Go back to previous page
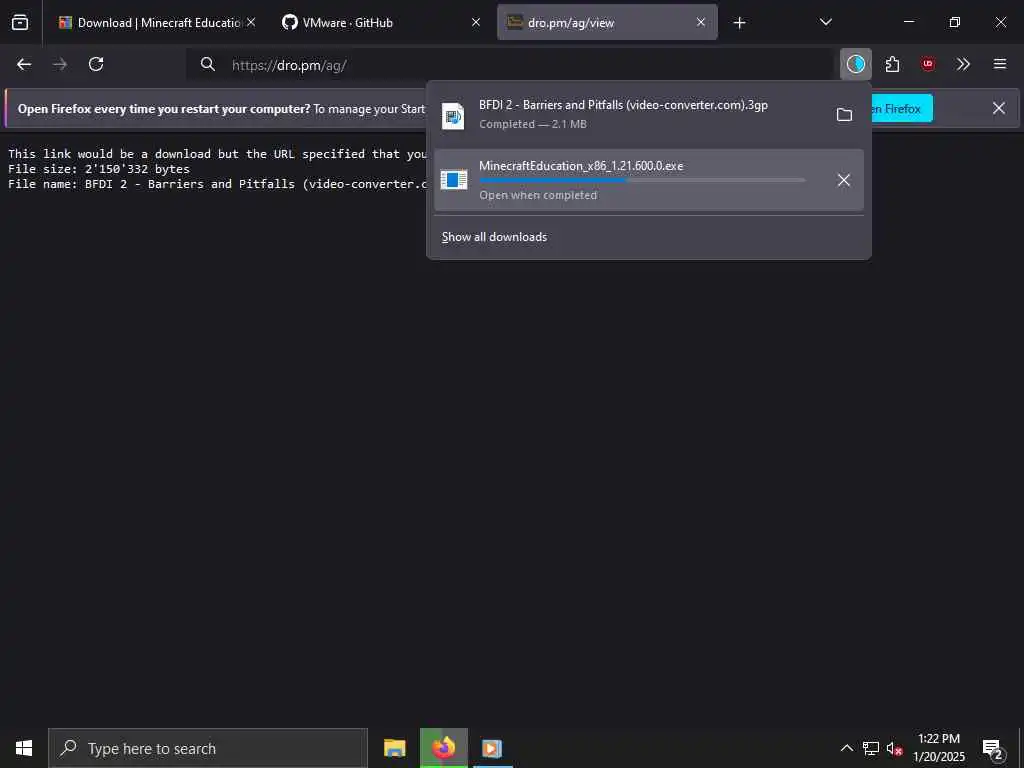The width and height of the screenshot is (1024, 768). 24,64
